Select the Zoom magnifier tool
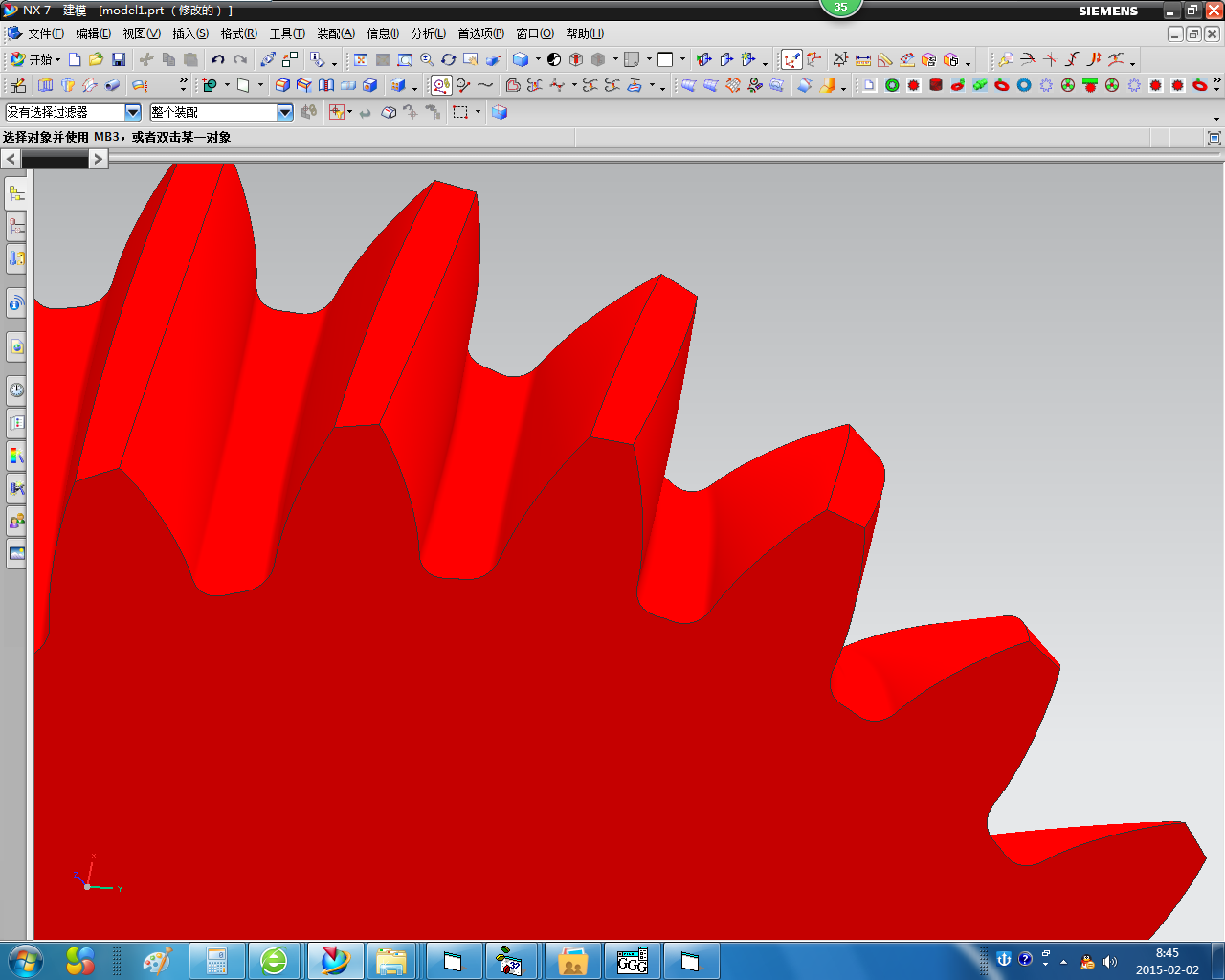Screen dimensions: 1225x980 (427, 59)
